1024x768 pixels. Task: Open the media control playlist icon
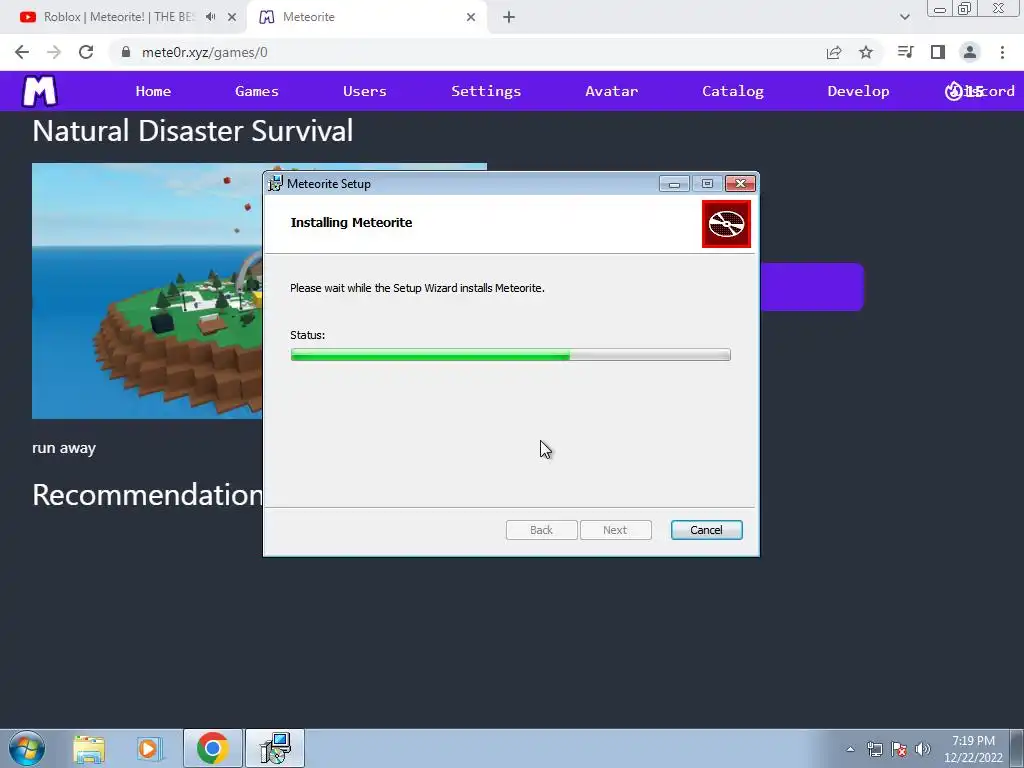point(905,52)
